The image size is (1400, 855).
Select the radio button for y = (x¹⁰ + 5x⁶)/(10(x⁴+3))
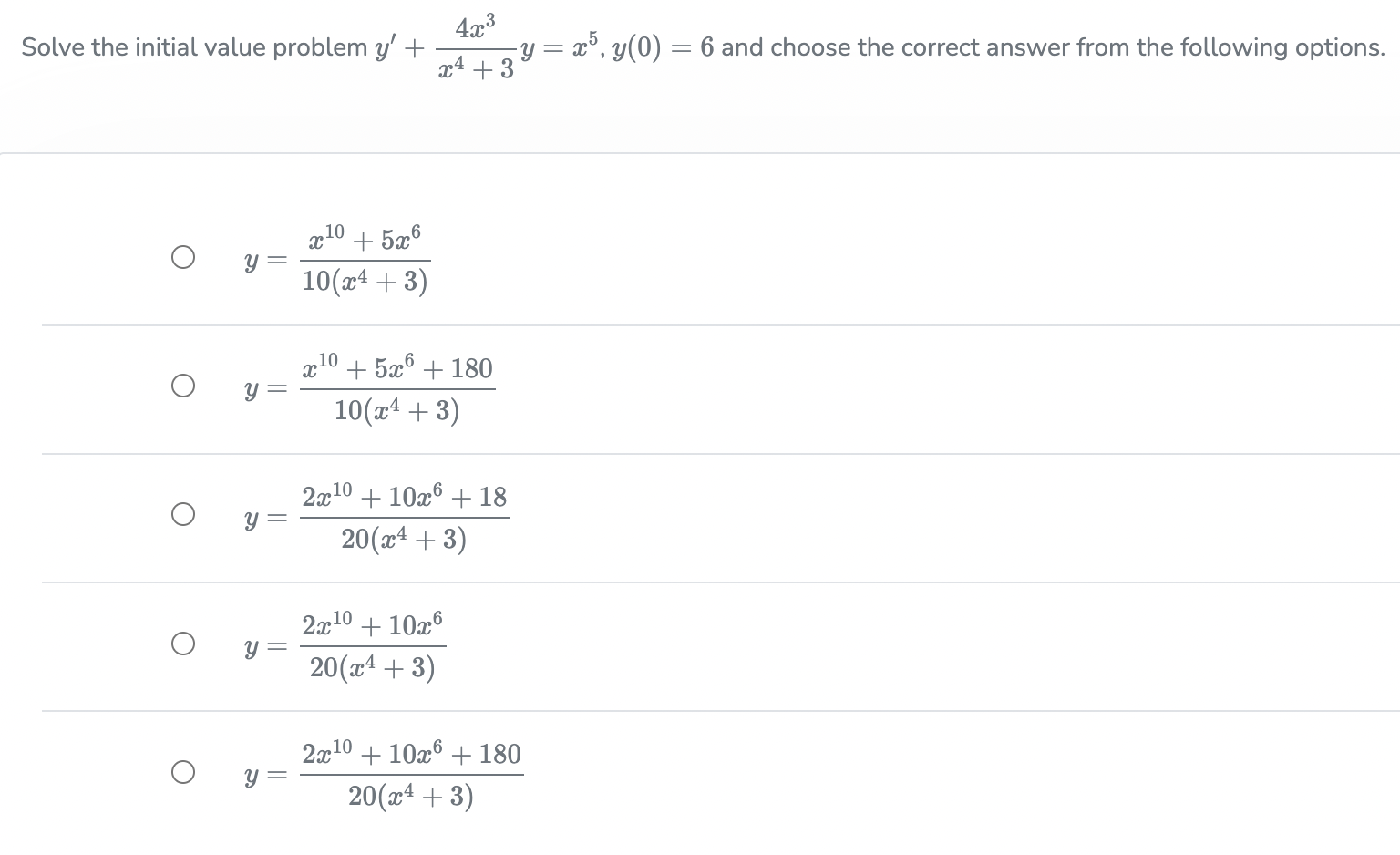183,257
